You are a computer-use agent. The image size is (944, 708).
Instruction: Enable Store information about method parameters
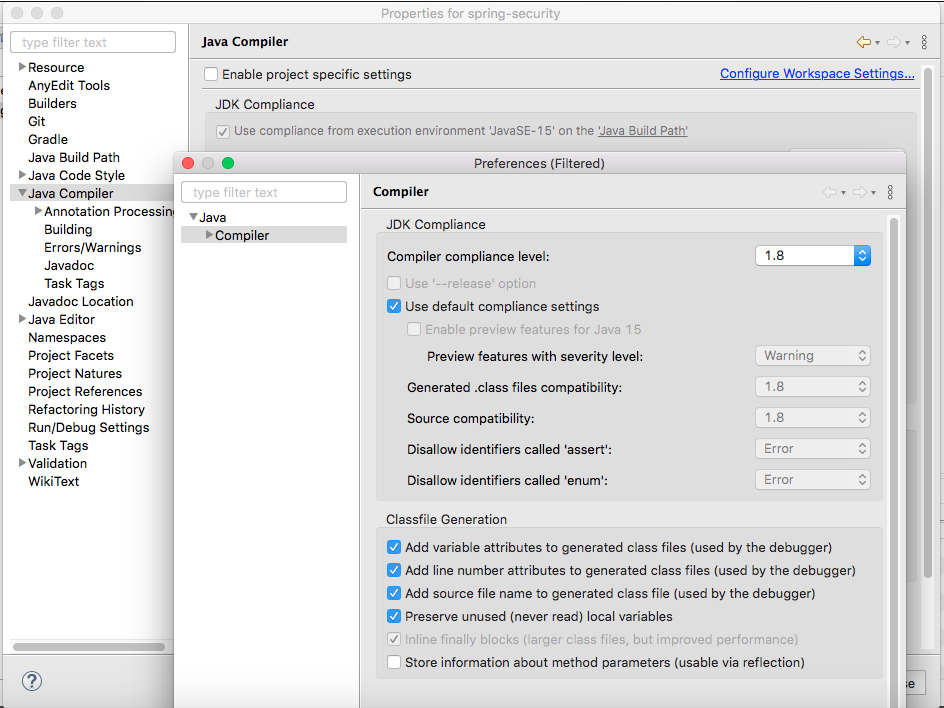394,662
